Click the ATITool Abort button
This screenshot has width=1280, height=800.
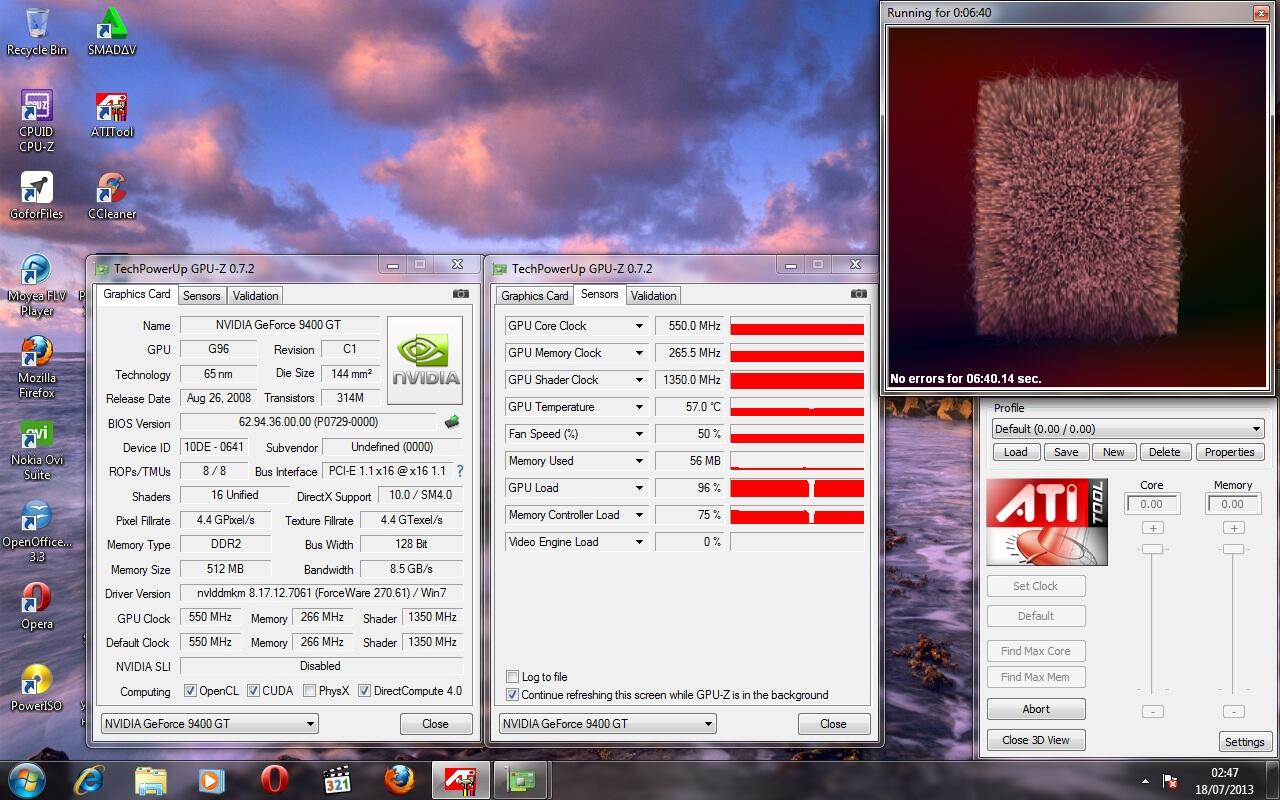pyautogui.click(x=1036, y=709)
